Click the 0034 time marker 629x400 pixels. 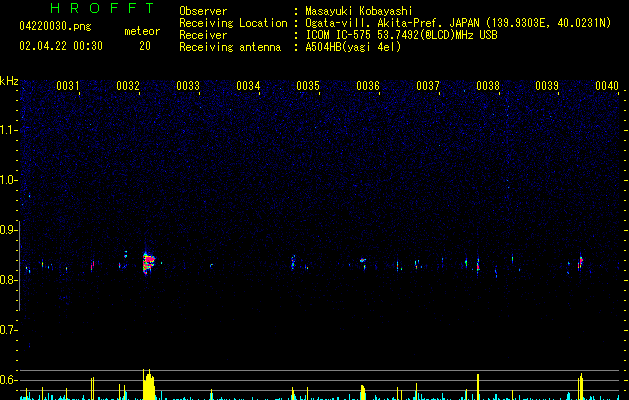click(248, 86)
